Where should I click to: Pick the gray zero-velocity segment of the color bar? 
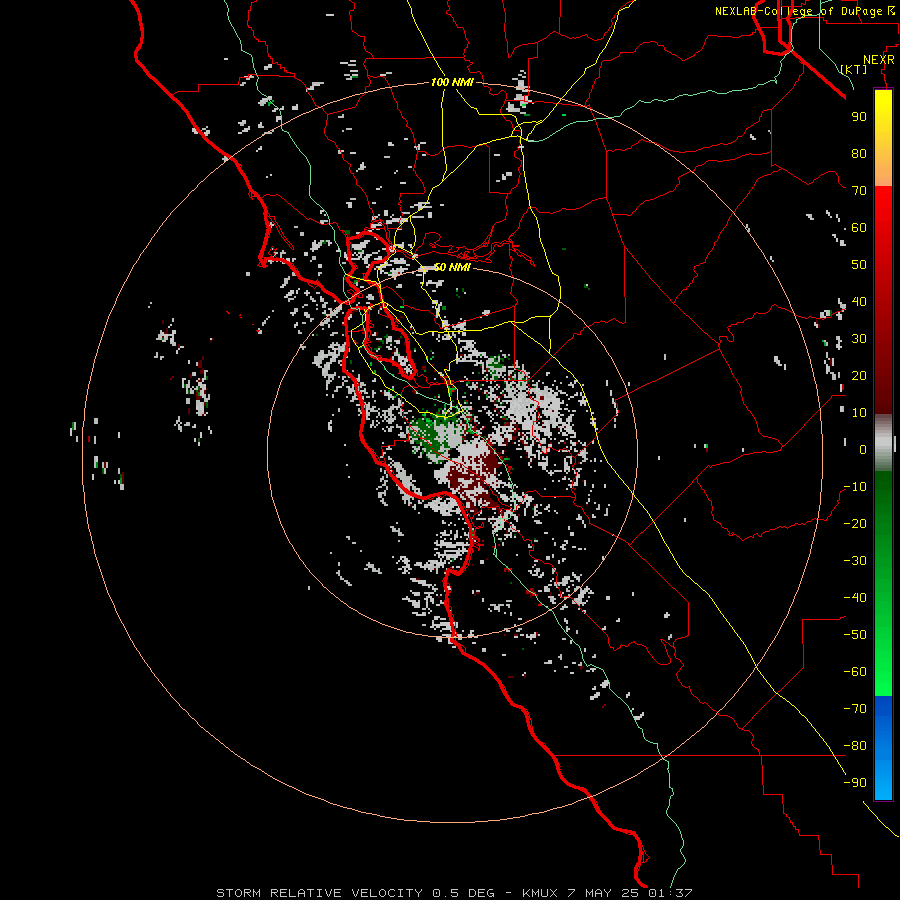point(883,443)
